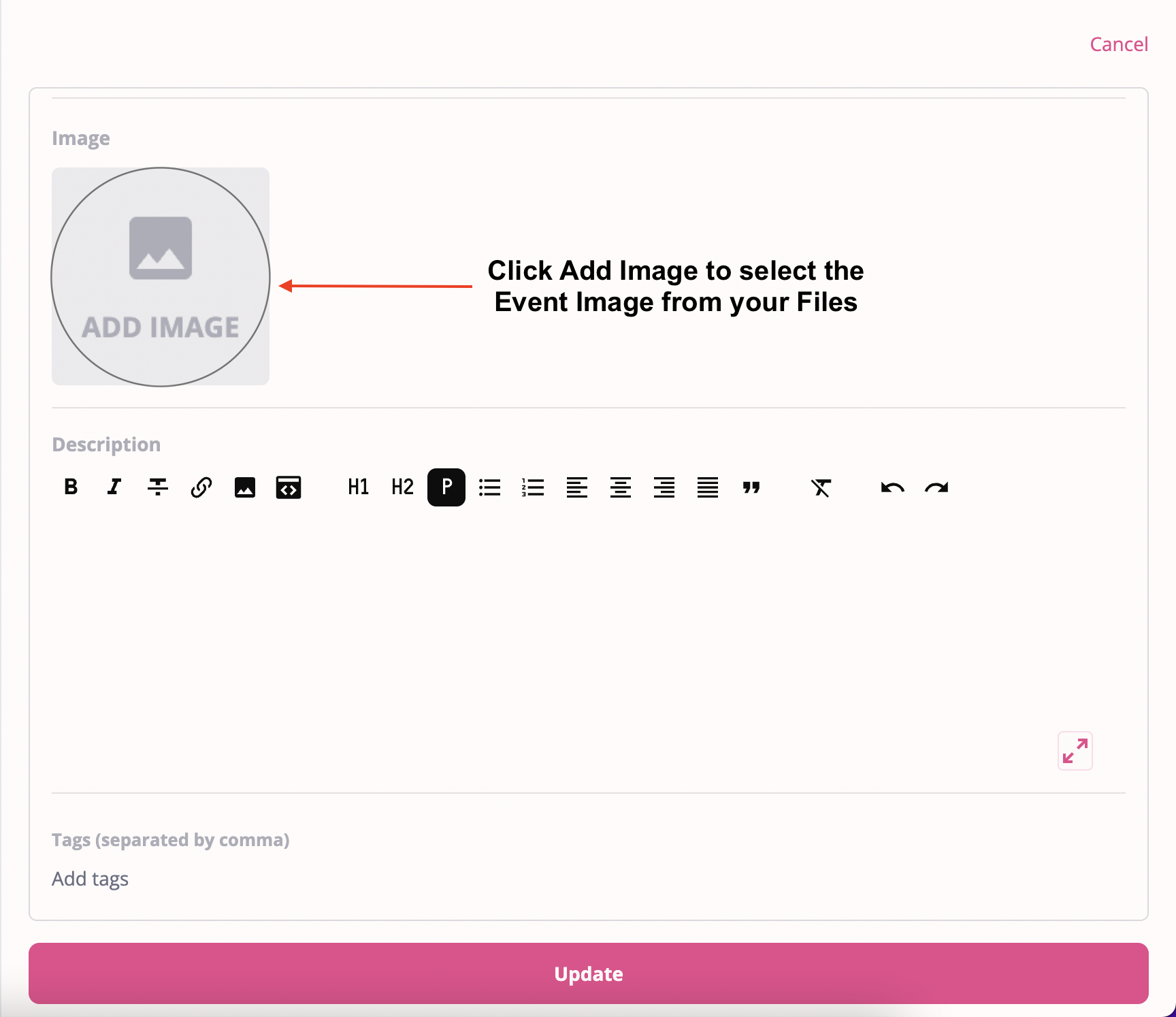
Task: Open the code embed tool
Action: pos(288,487)
